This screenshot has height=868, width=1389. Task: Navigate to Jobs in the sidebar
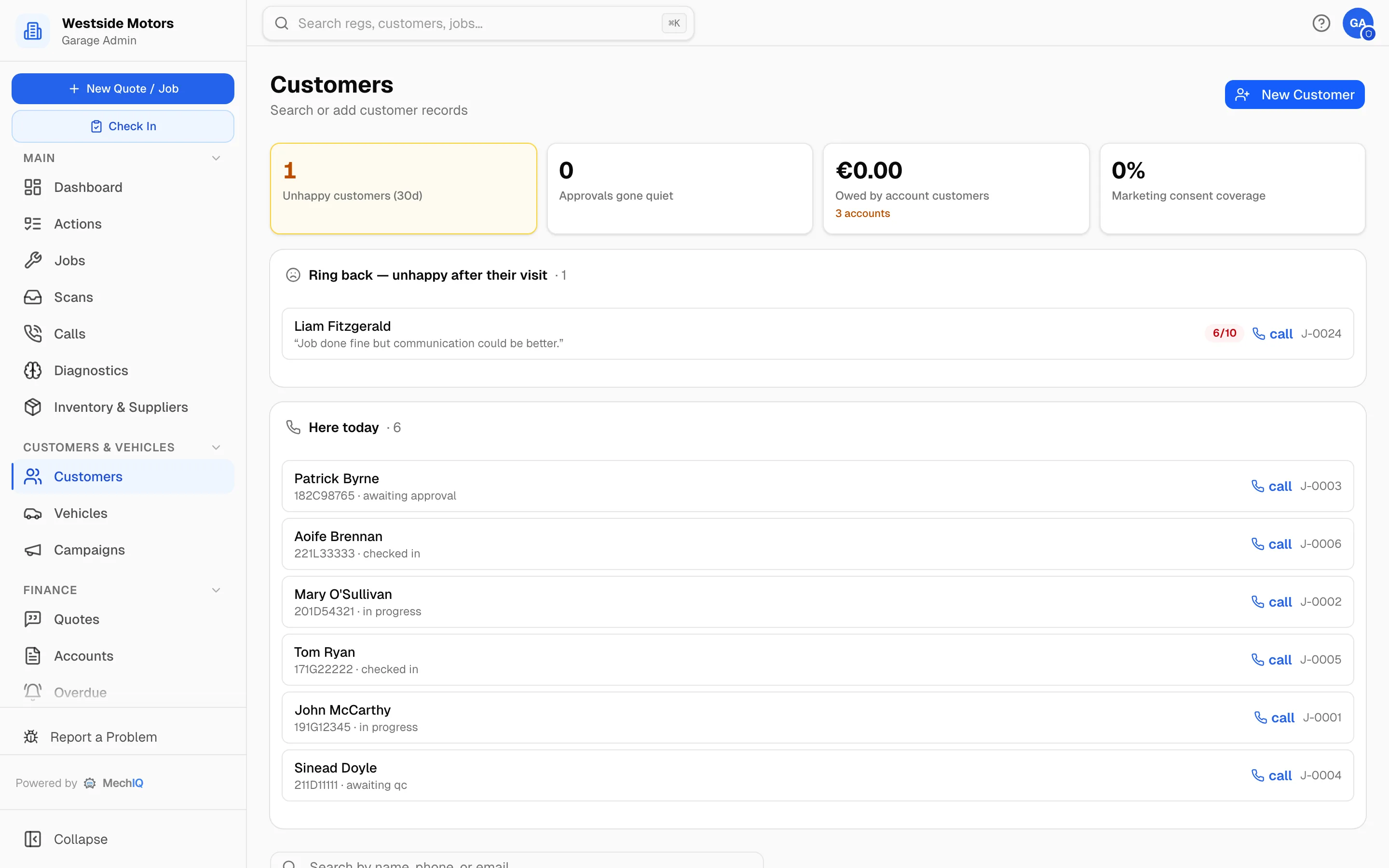click(x=123, y=260)
